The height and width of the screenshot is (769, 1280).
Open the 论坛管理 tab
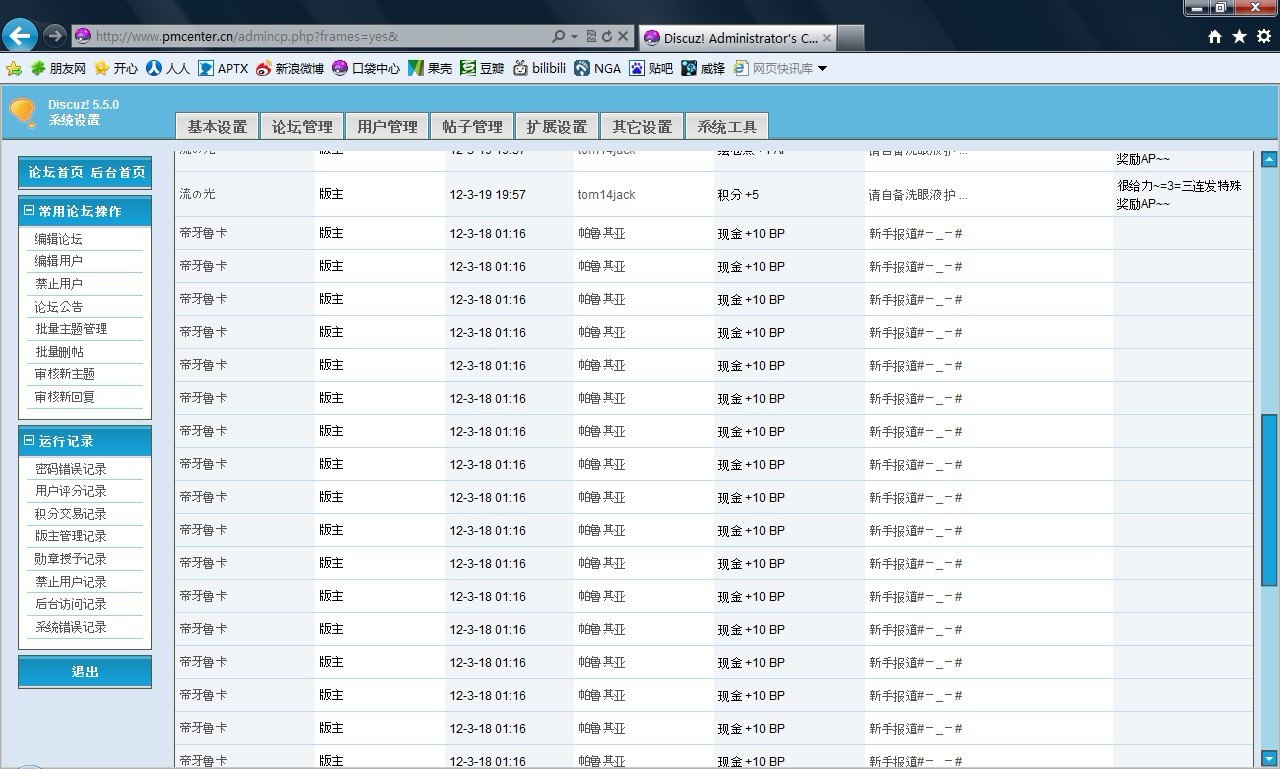[302, 126]
